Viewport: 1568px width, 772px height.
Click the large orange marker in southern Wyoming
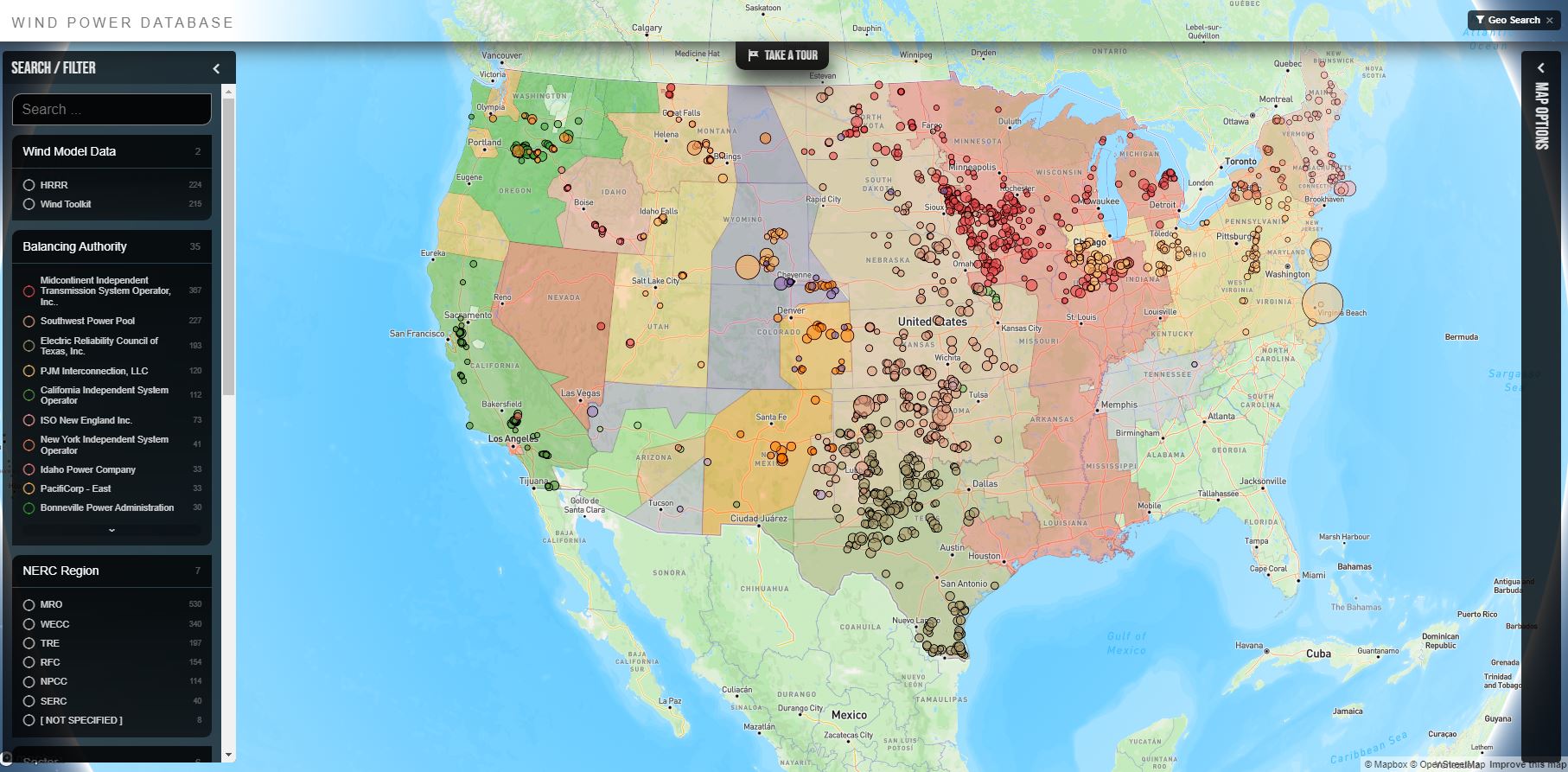[x=748, y=267]
